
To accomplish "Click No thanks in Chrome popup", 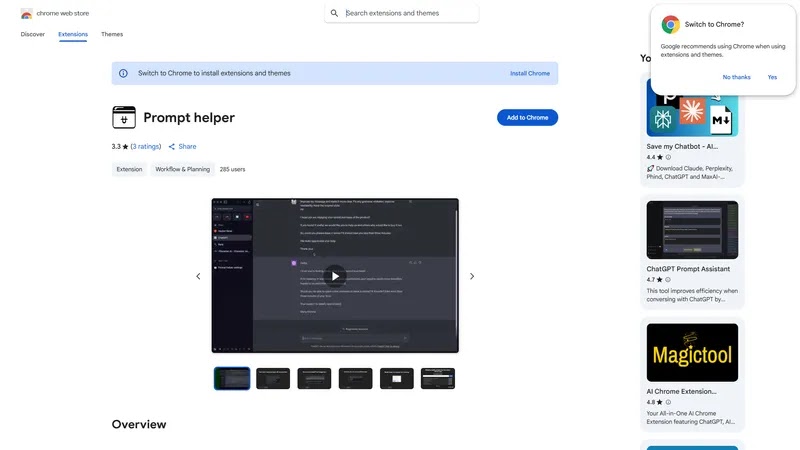I will tap(736, 77).
